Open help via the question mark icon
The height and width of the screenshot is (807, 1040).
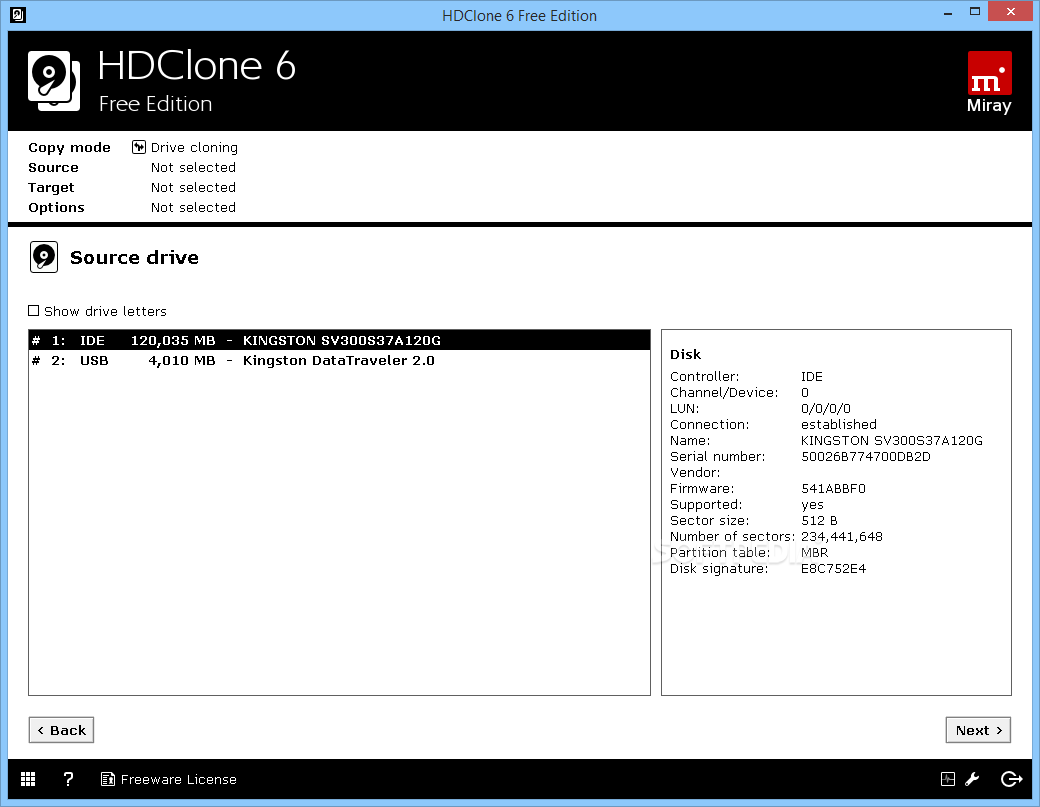(x=68, y=779)
